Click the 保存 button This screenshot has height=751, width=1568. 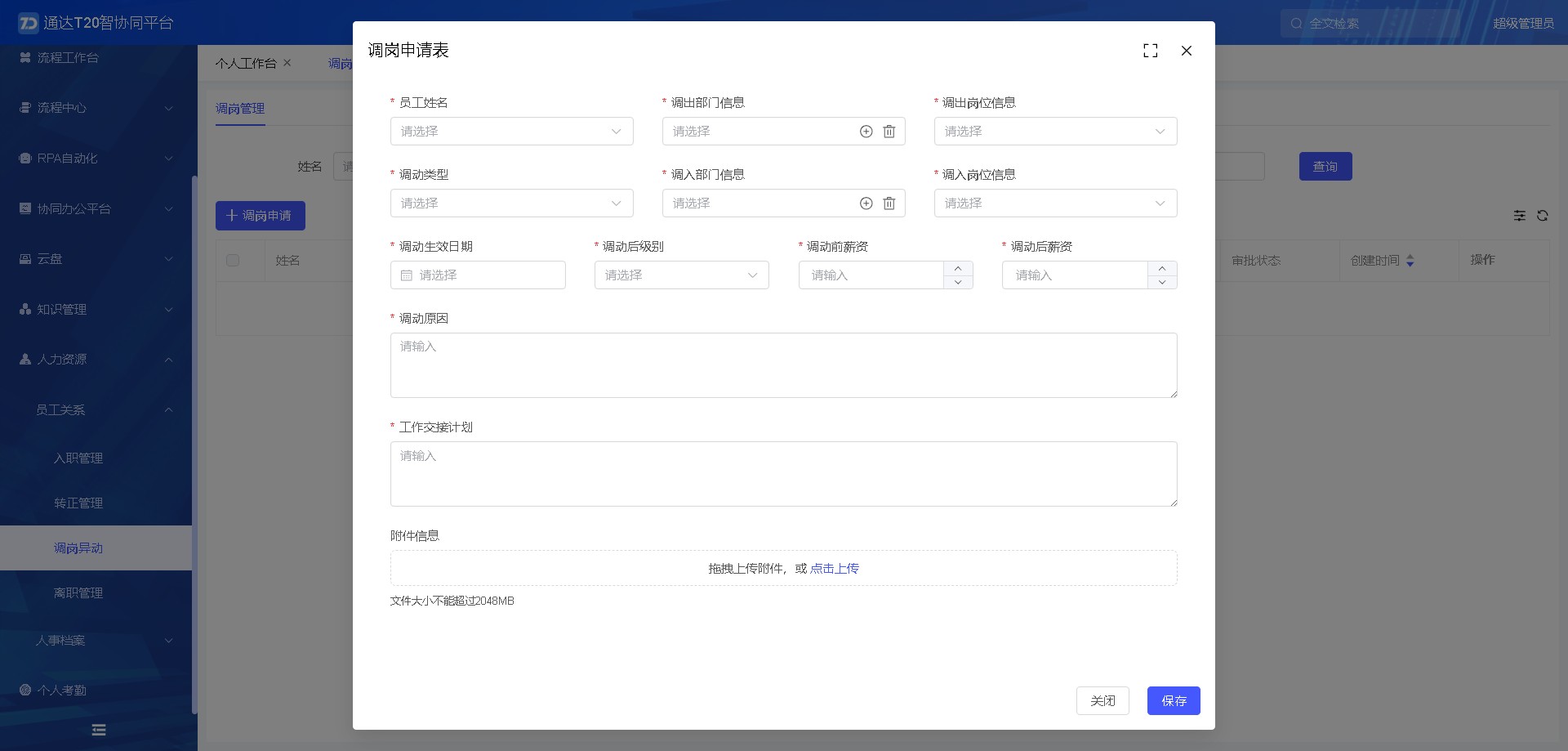[x=1174, y=701]
